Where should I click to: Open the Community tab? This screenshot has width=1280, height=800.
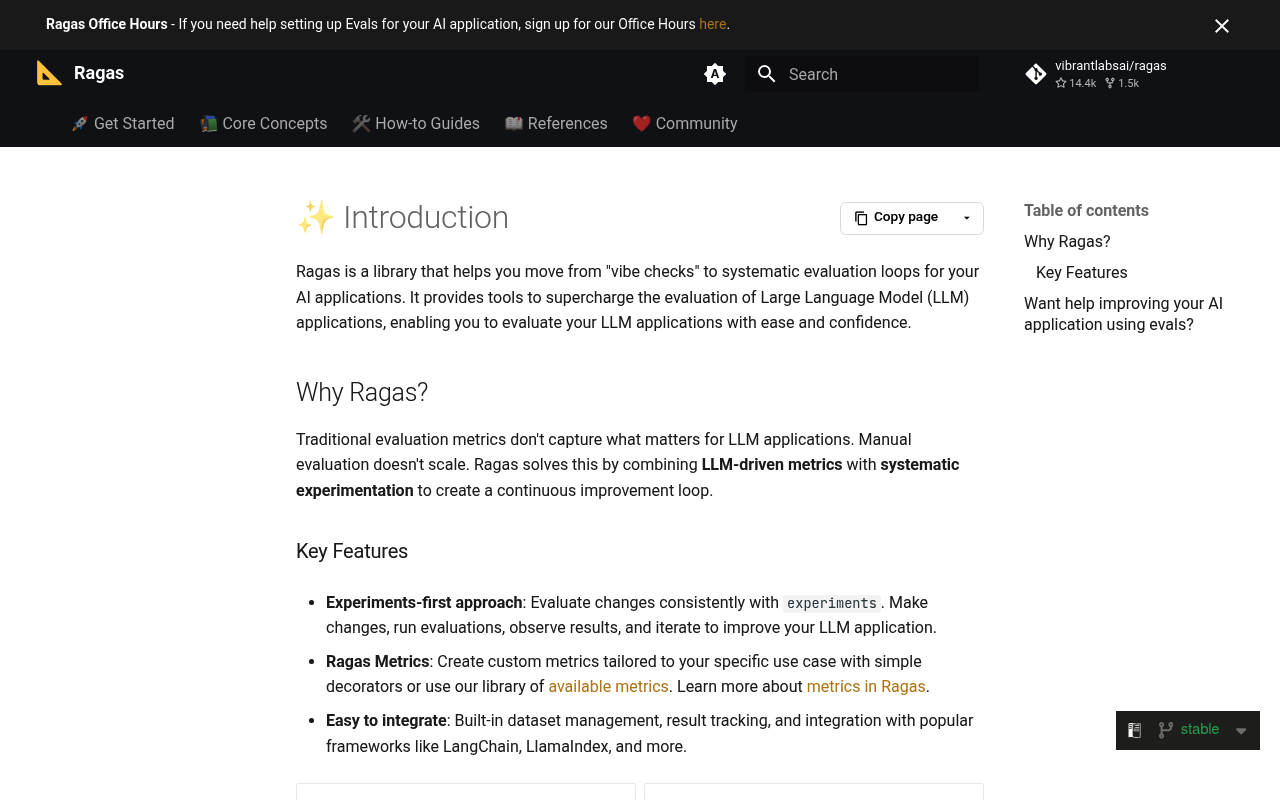(685, 123)
